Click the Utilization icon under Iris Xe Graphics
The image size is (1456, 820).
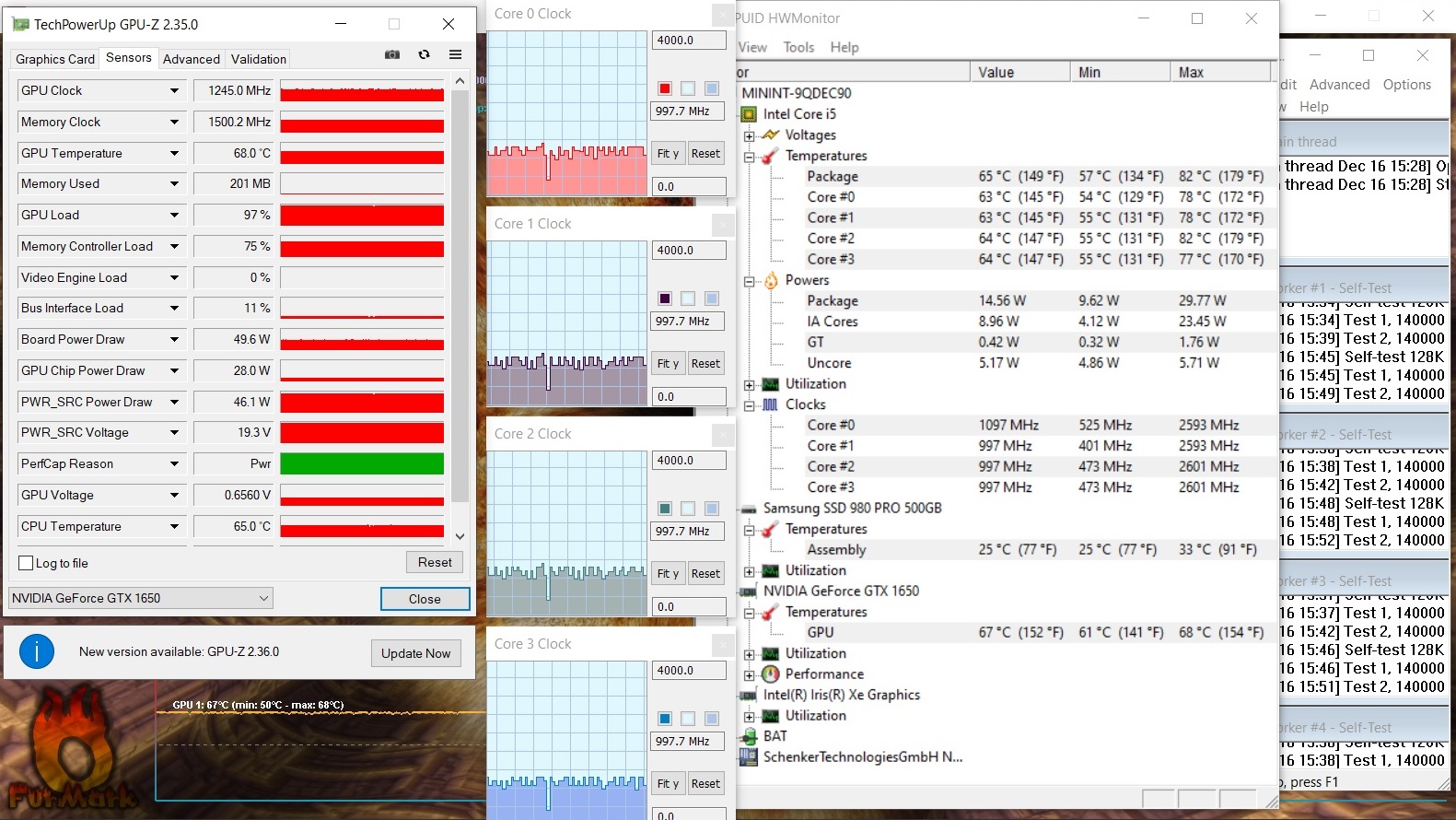tap(771, 716)
